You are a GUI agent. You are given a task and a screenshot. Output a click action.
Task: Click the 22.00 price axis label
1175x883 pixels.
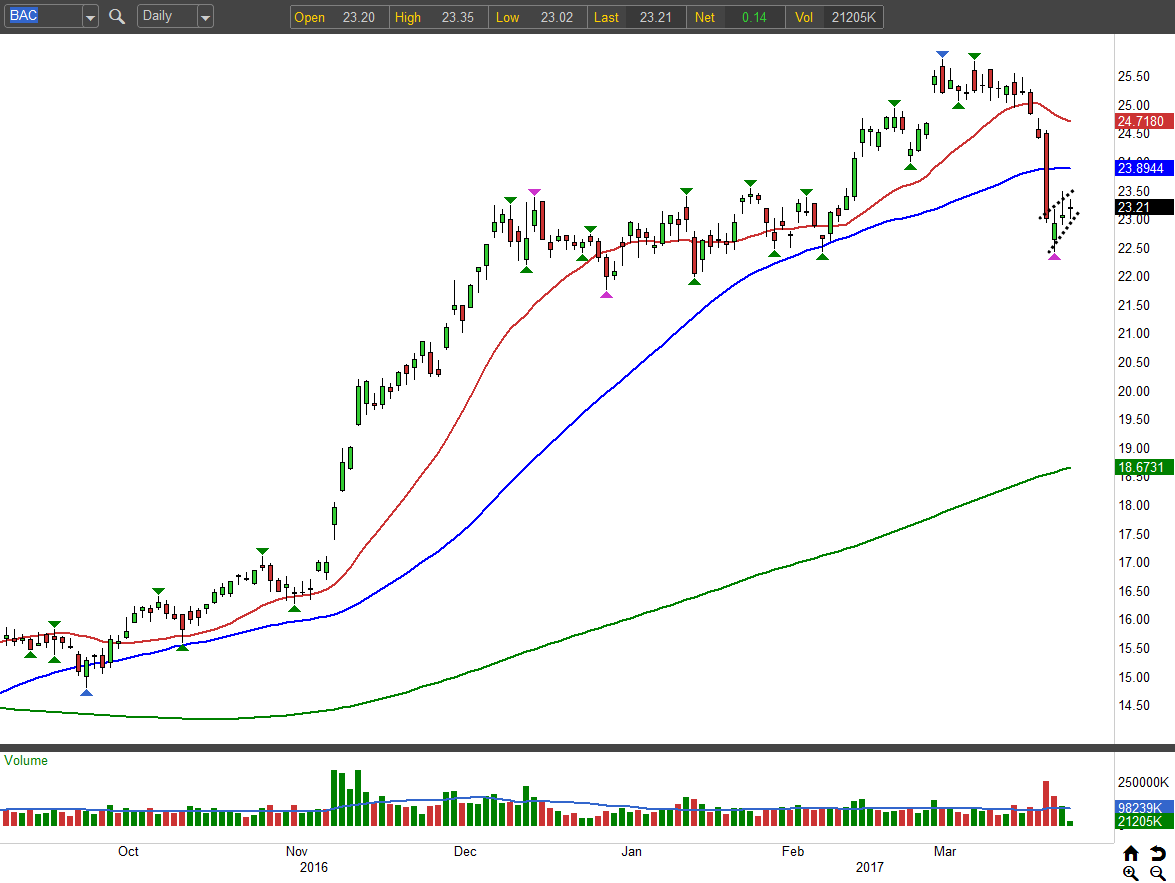[x=1134, y=277]
